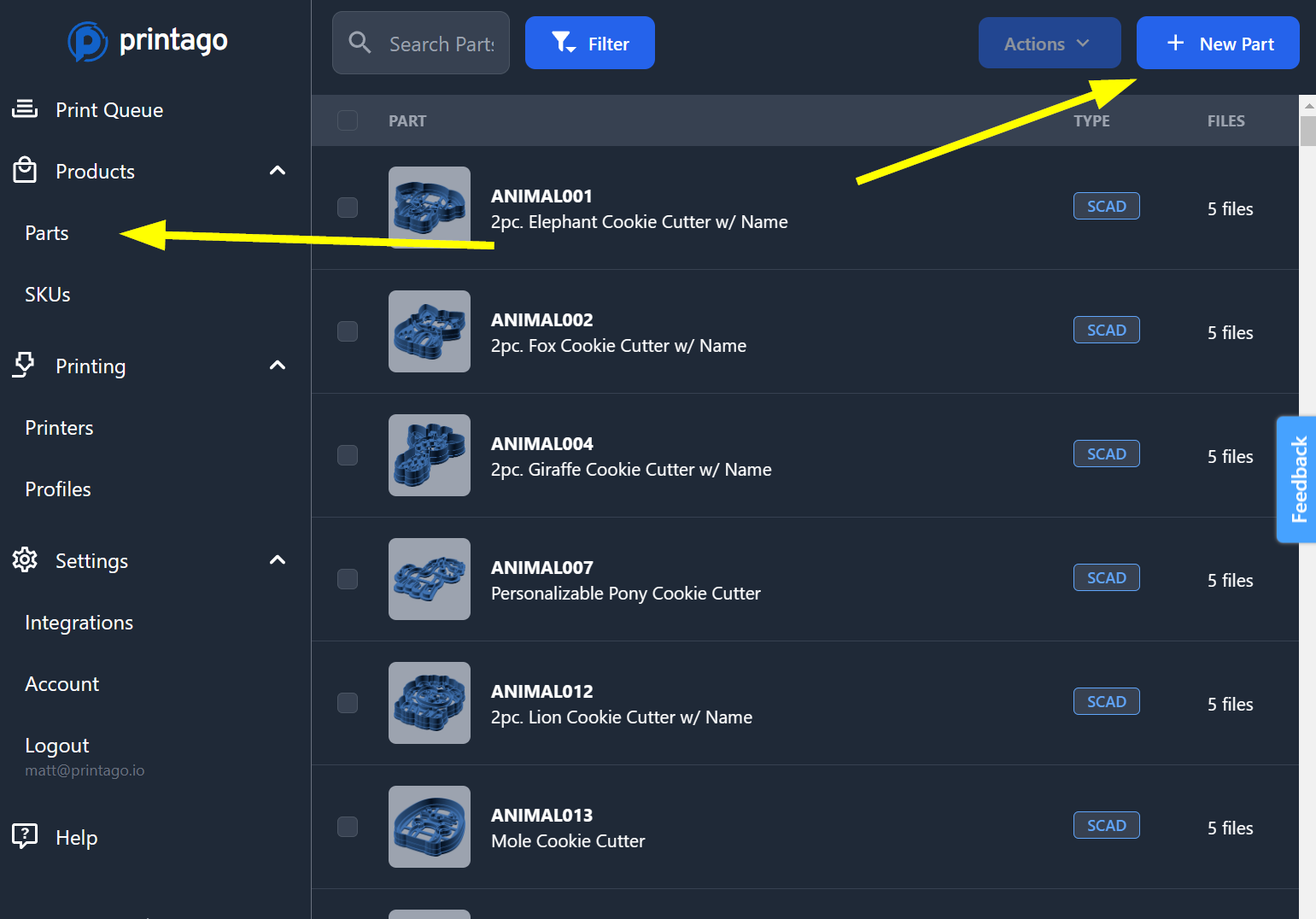Viewport: 1316px width, 919px height.
Task: Click the Filter button
Action: [x=590, y=43]
